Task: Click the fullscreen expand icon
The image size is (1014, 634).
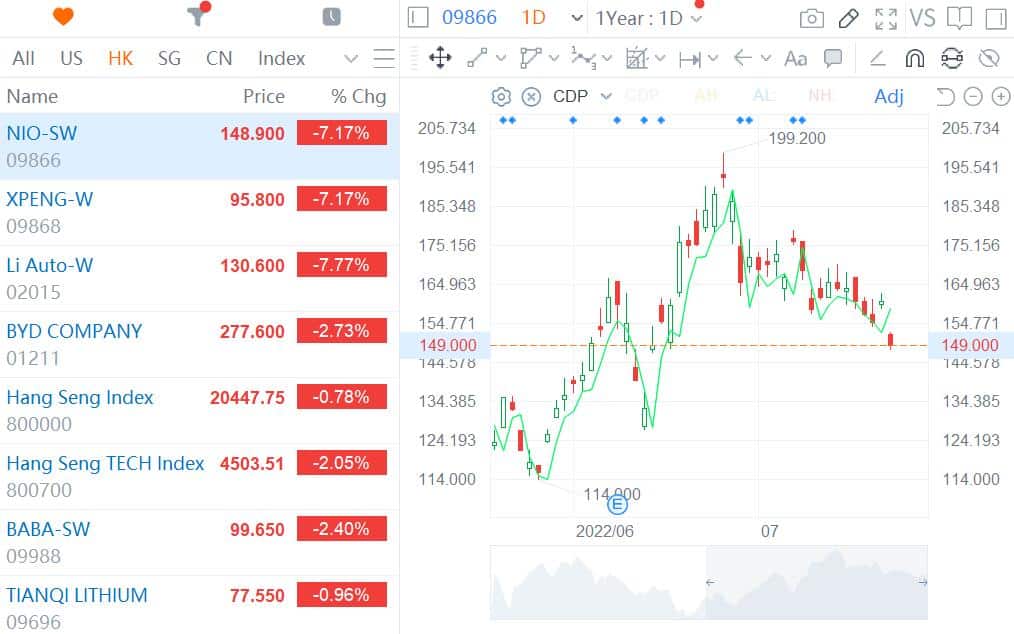Action: 884,17
